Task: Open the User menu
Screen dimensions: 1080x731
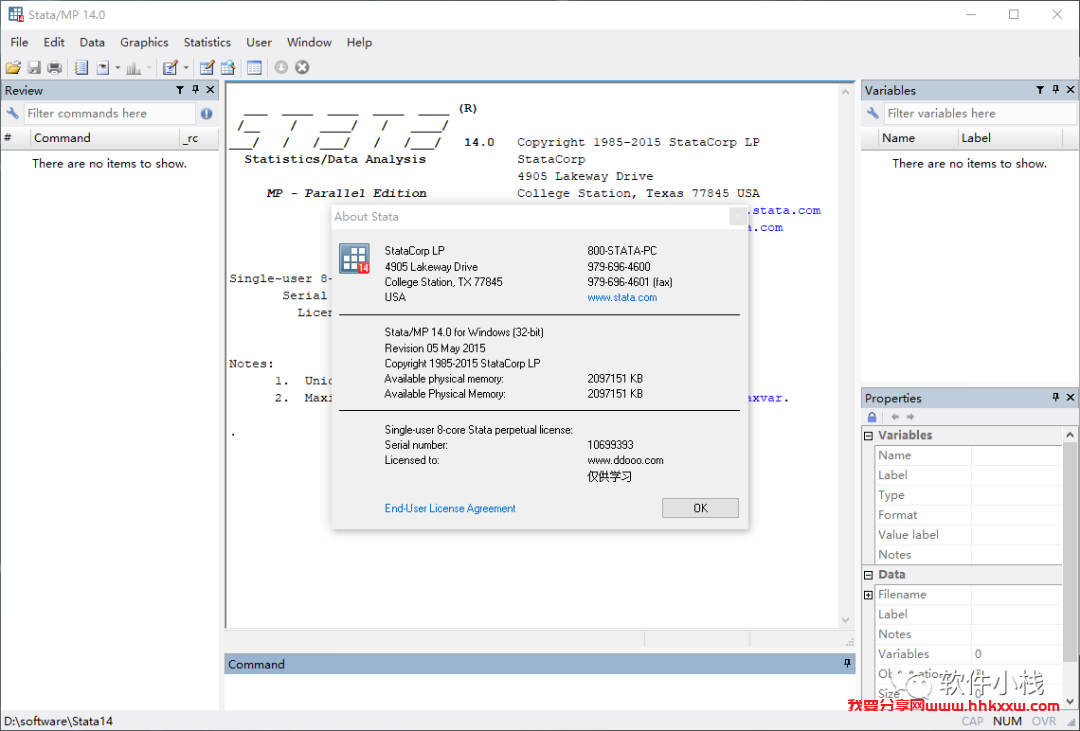Action: point(259,42)
